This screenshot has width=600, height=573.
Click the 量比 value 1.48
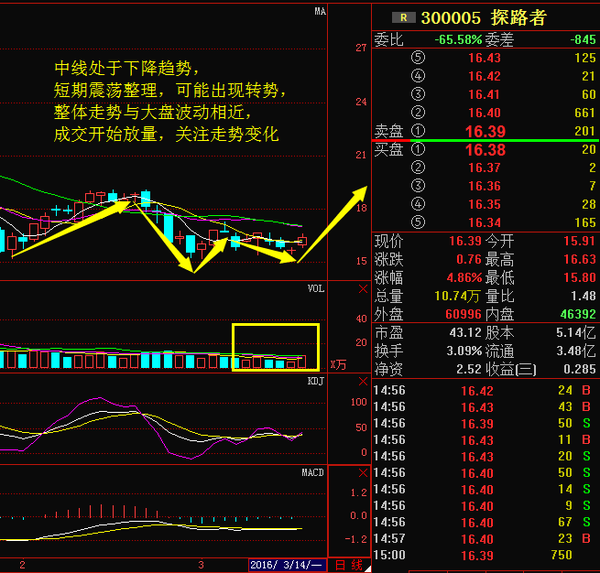point(583,296)
